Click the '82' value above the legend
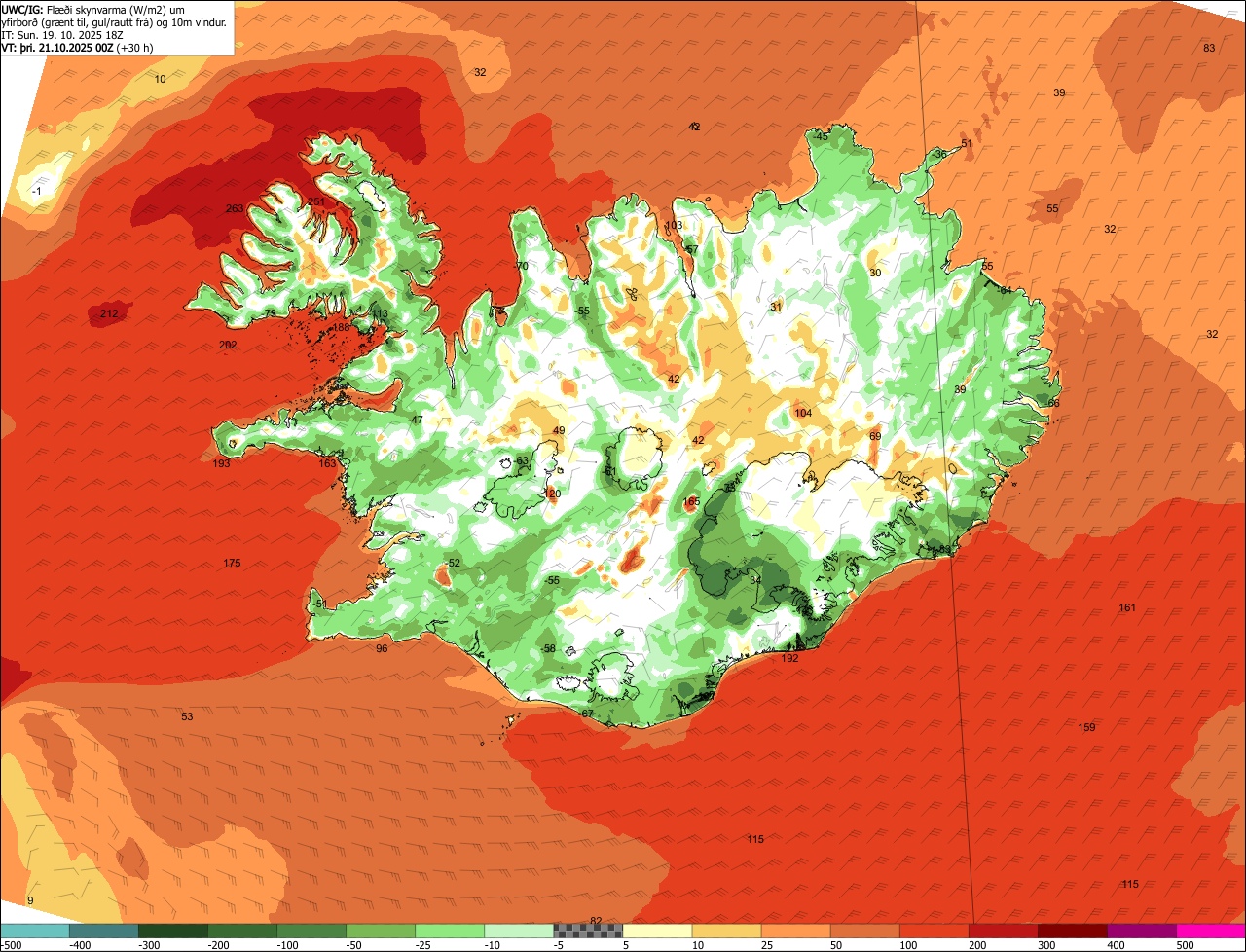The image size is (1246, 952). tap(596, 920)
